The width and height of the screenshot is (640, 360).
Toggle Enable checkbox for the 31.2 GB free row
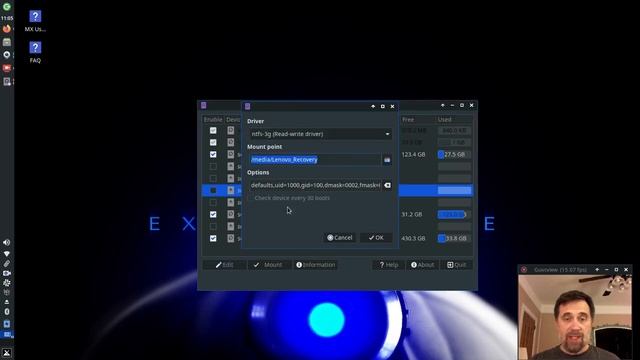pos(213,214)
